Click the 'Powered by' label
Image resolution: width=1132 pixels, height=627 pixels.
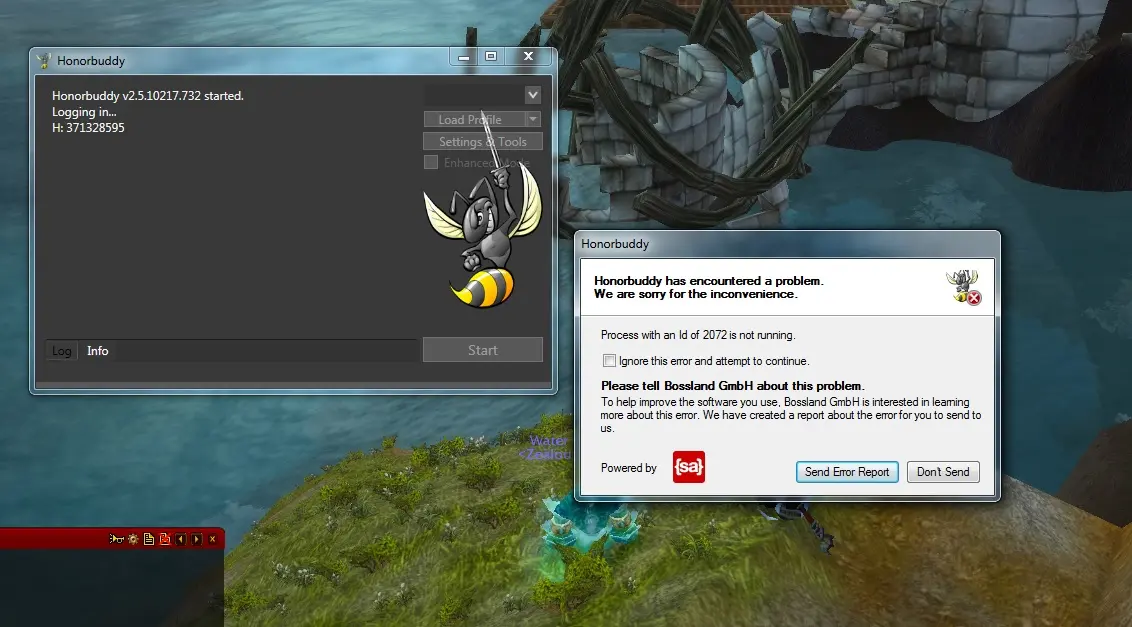(629, 468)
